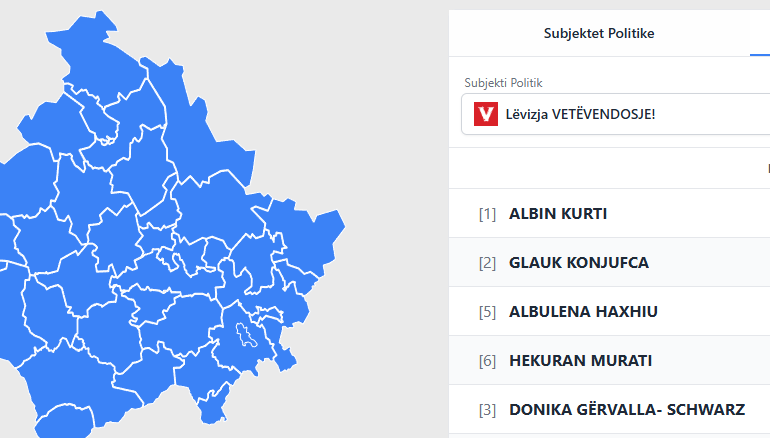Click number [1] beside Albin Kurti

(487, 214)
